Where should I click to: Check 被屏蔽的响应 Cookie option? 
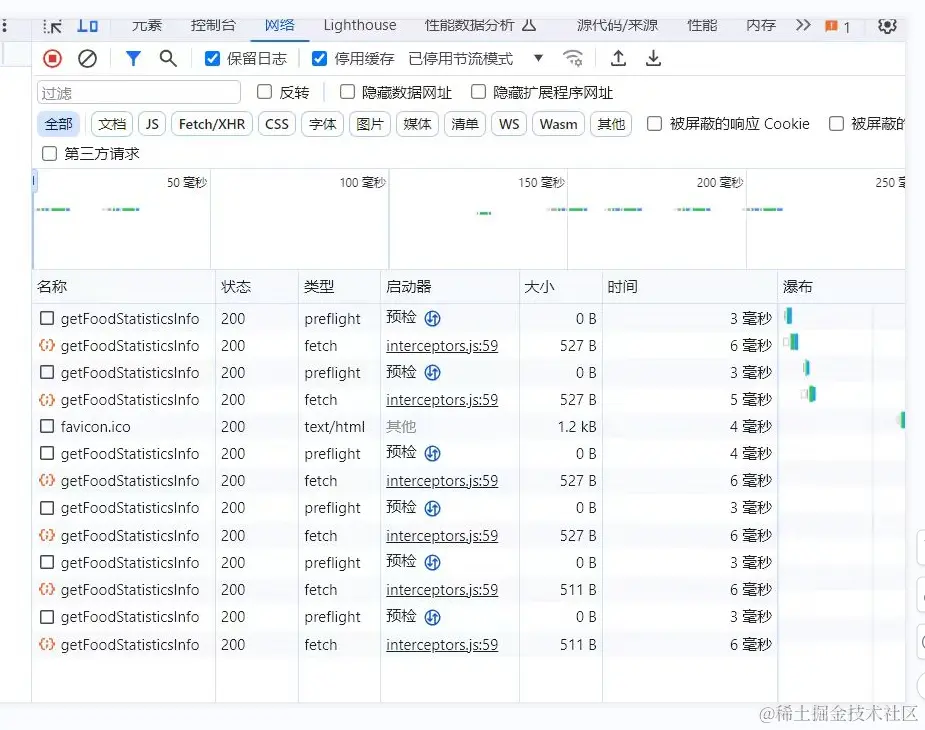(654, 124)
